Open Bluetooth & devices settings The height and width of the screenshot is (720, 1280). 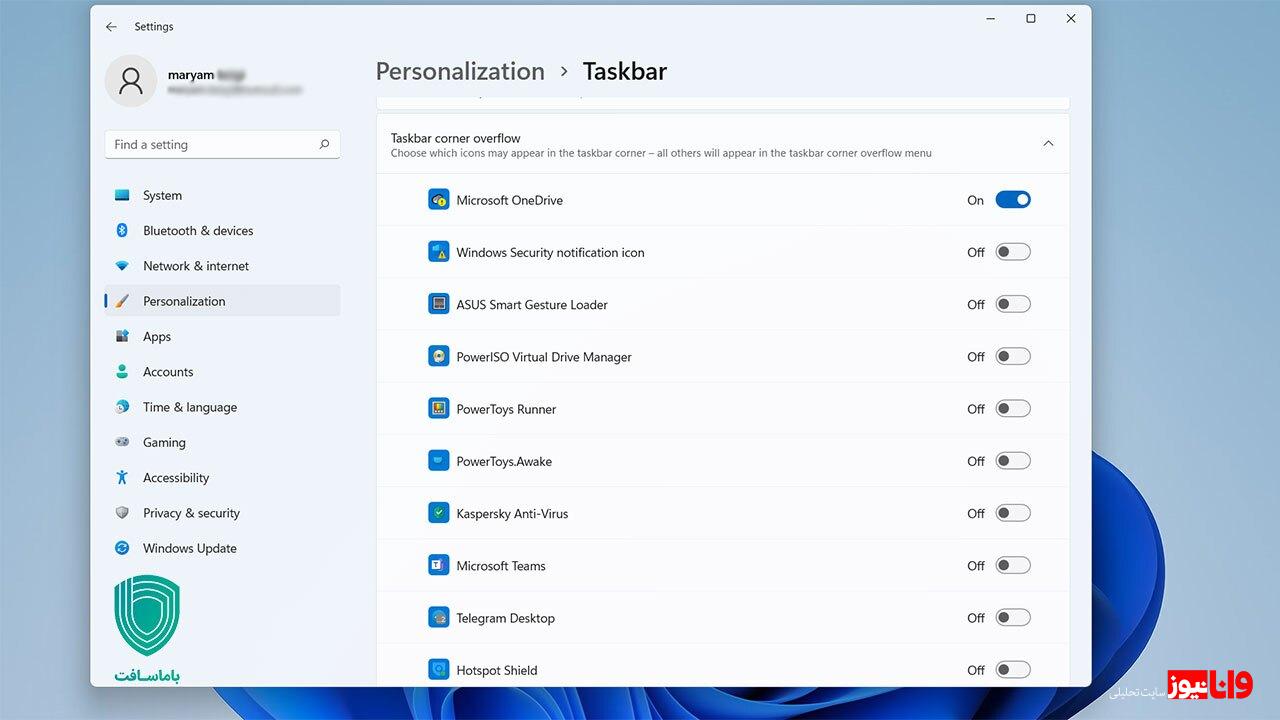[198, 231]
